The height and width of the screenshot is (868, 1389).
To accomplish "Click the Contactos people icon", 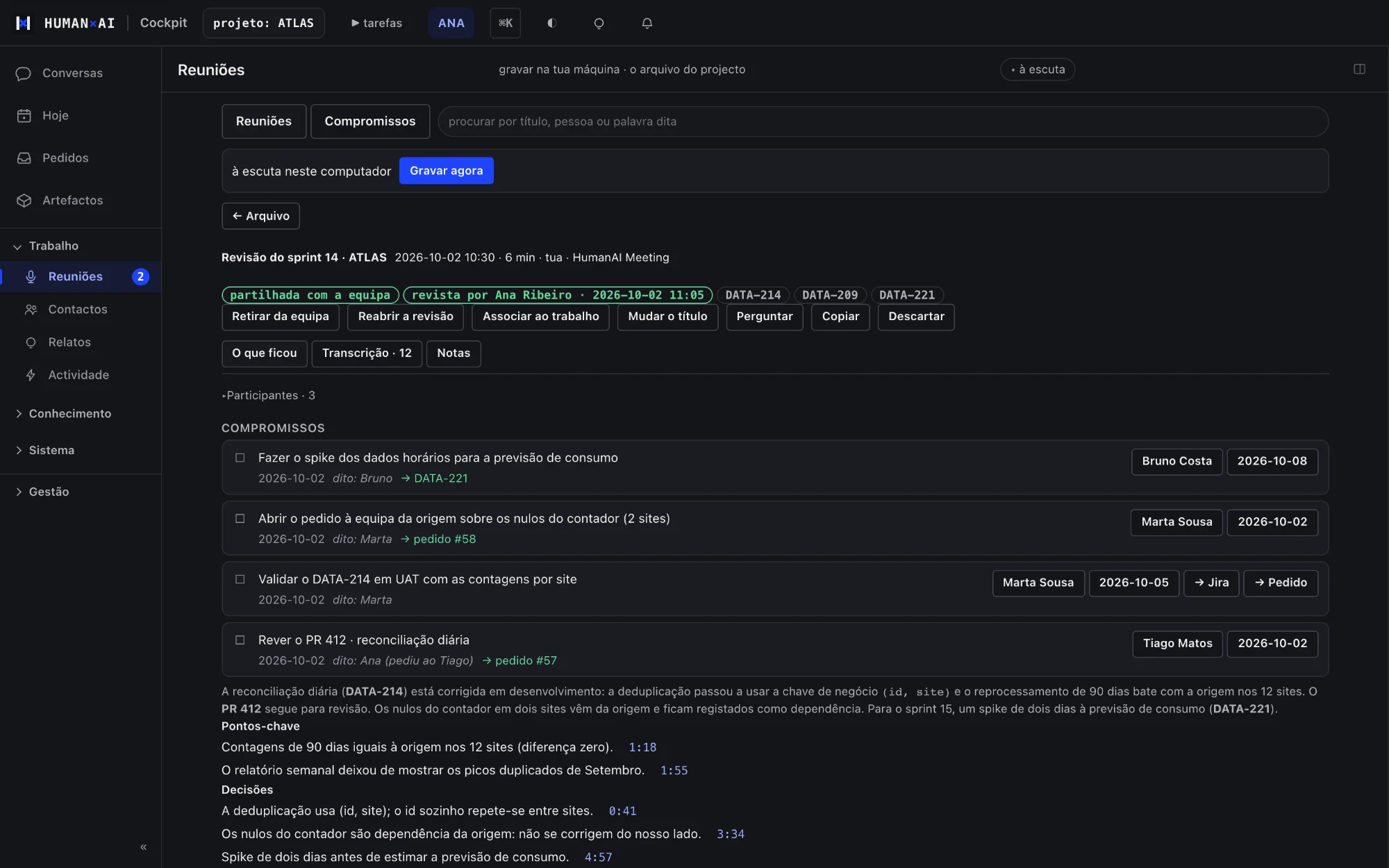I will (x=31, y=310).
